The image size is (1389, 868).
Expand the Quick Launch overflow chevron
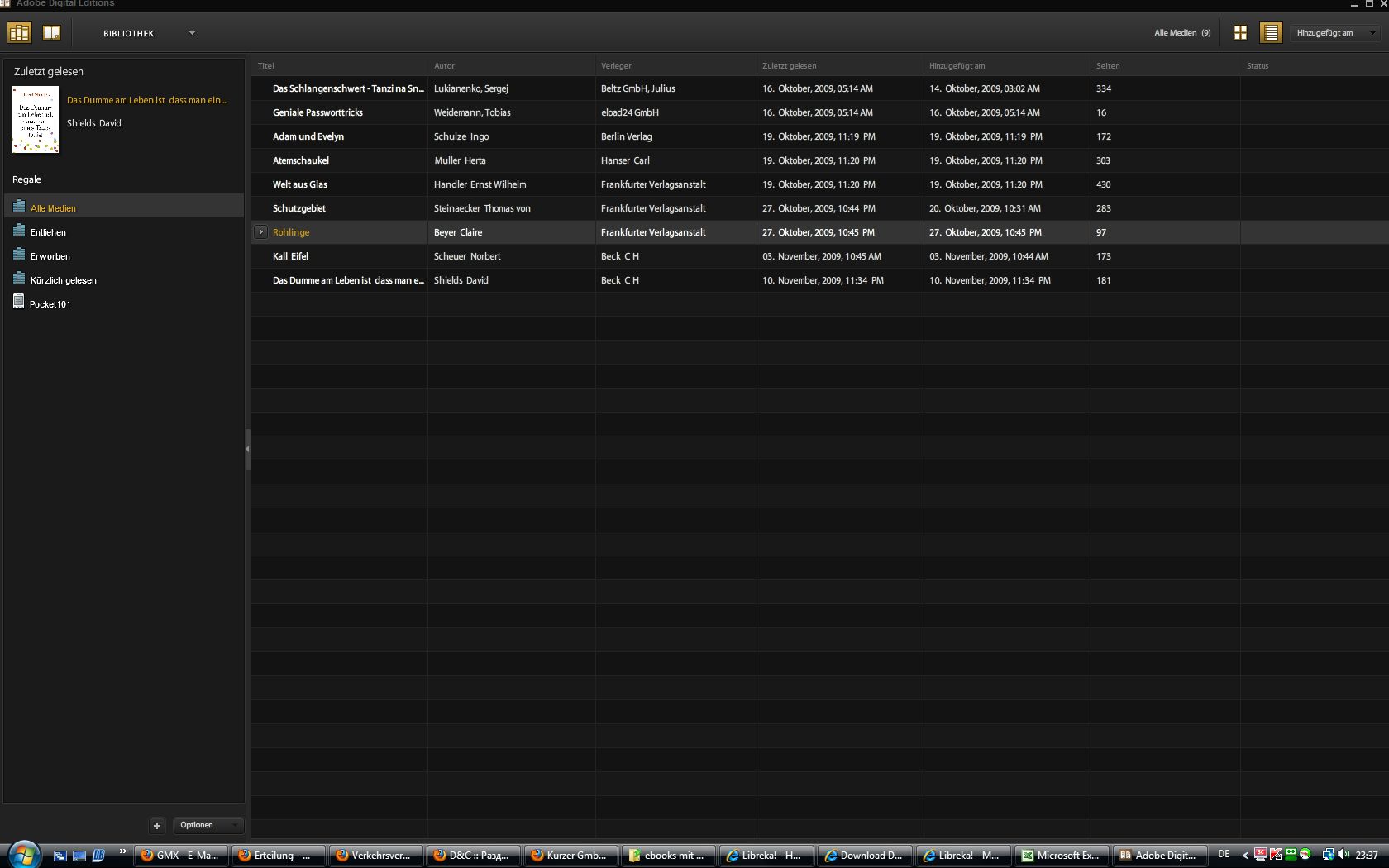point(123,851)
